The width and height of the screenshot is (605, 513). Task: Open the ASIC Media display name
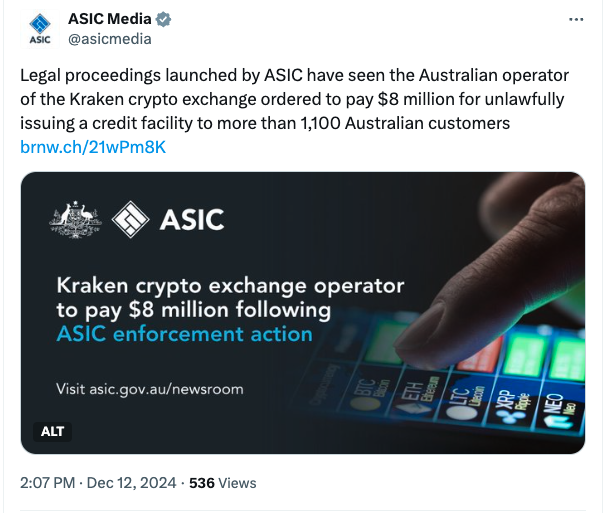110,20
